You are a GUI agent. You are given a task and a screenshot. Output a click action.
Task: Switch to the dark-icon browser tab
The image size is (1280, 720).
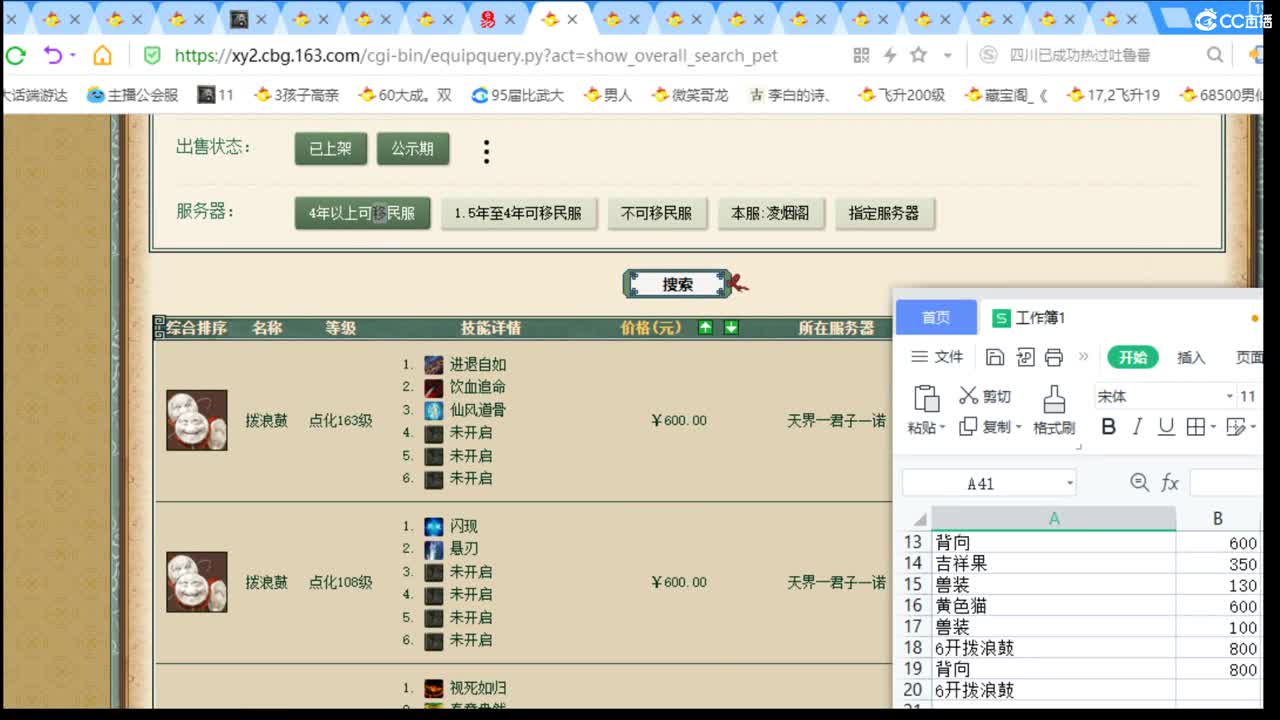239,19
